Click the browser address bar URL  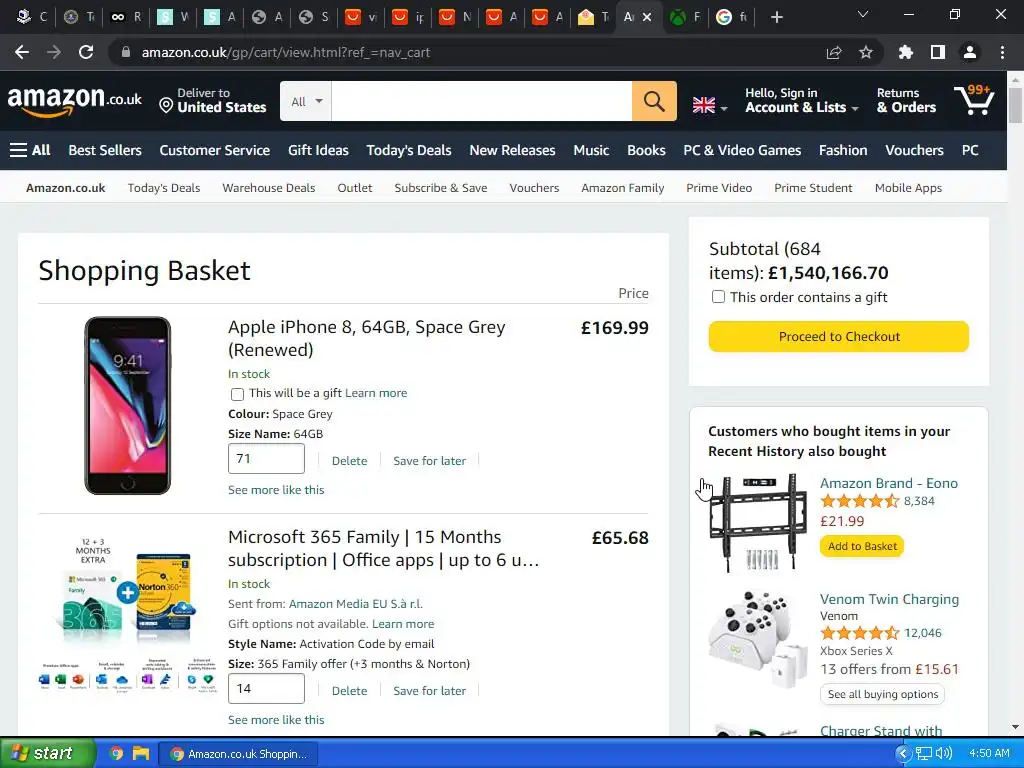pyautogui.click(x=285, y=52)
